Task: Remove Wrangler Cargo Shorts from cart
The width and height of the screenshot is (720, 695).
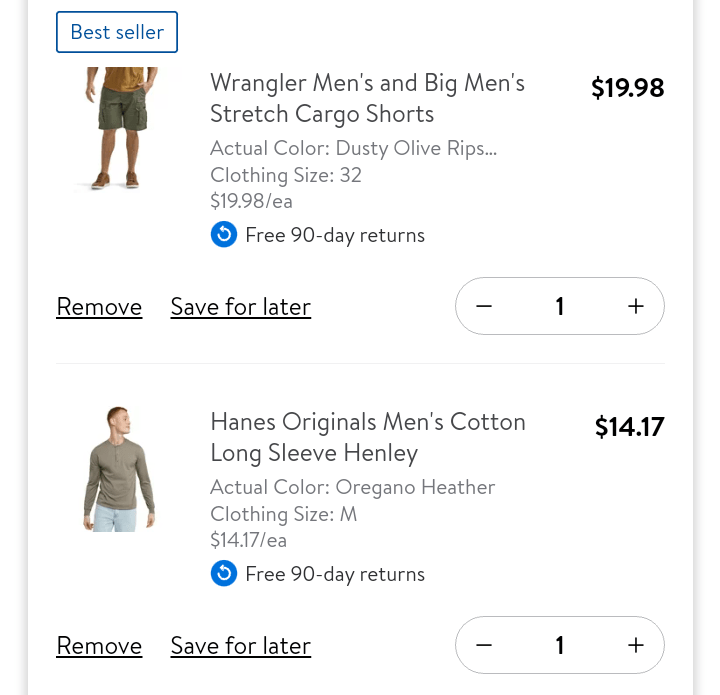Action: click(99, 307)
